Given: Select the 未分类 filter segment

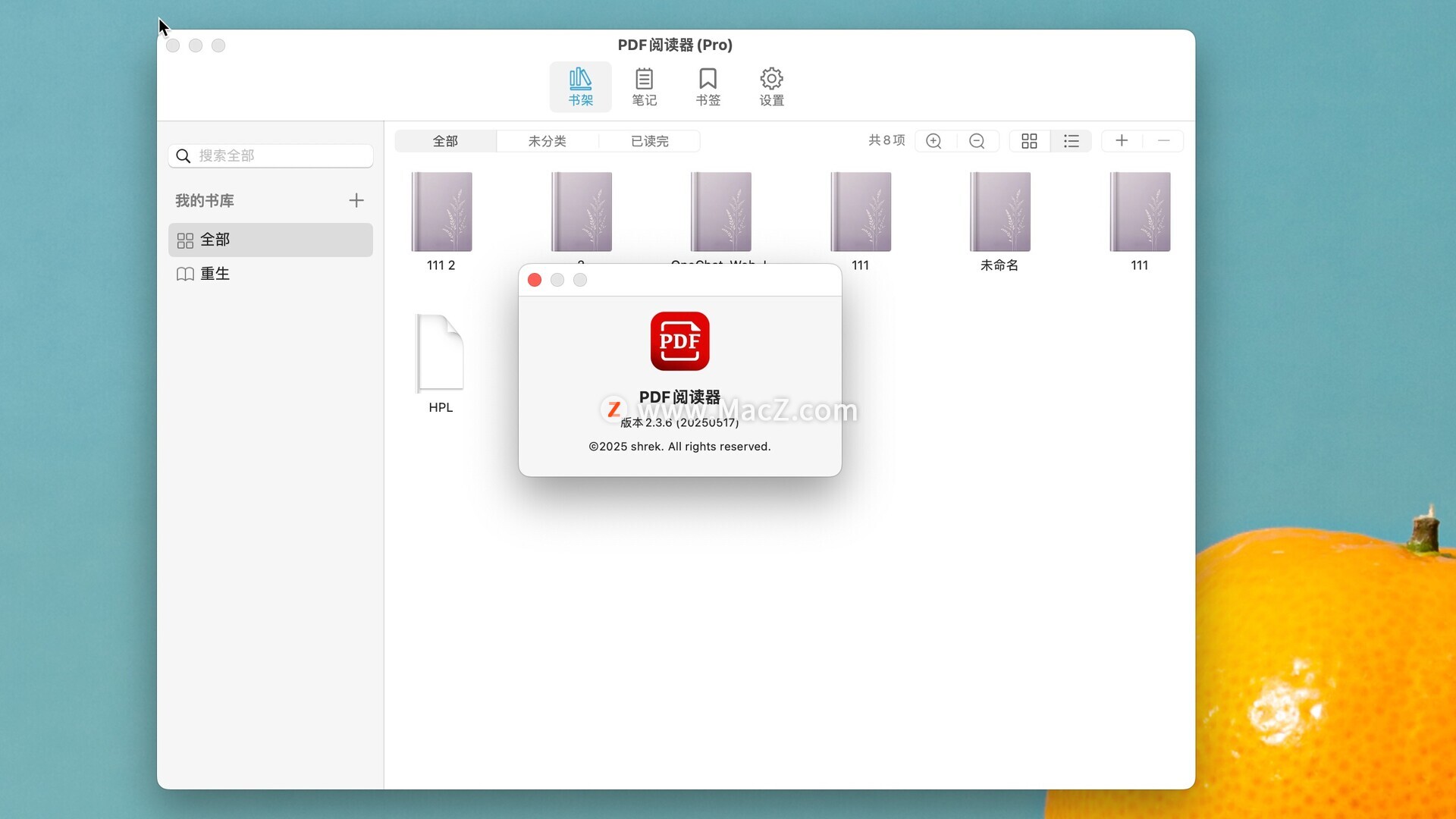Looking at the screenshot, I should click(x=547, y=141).
